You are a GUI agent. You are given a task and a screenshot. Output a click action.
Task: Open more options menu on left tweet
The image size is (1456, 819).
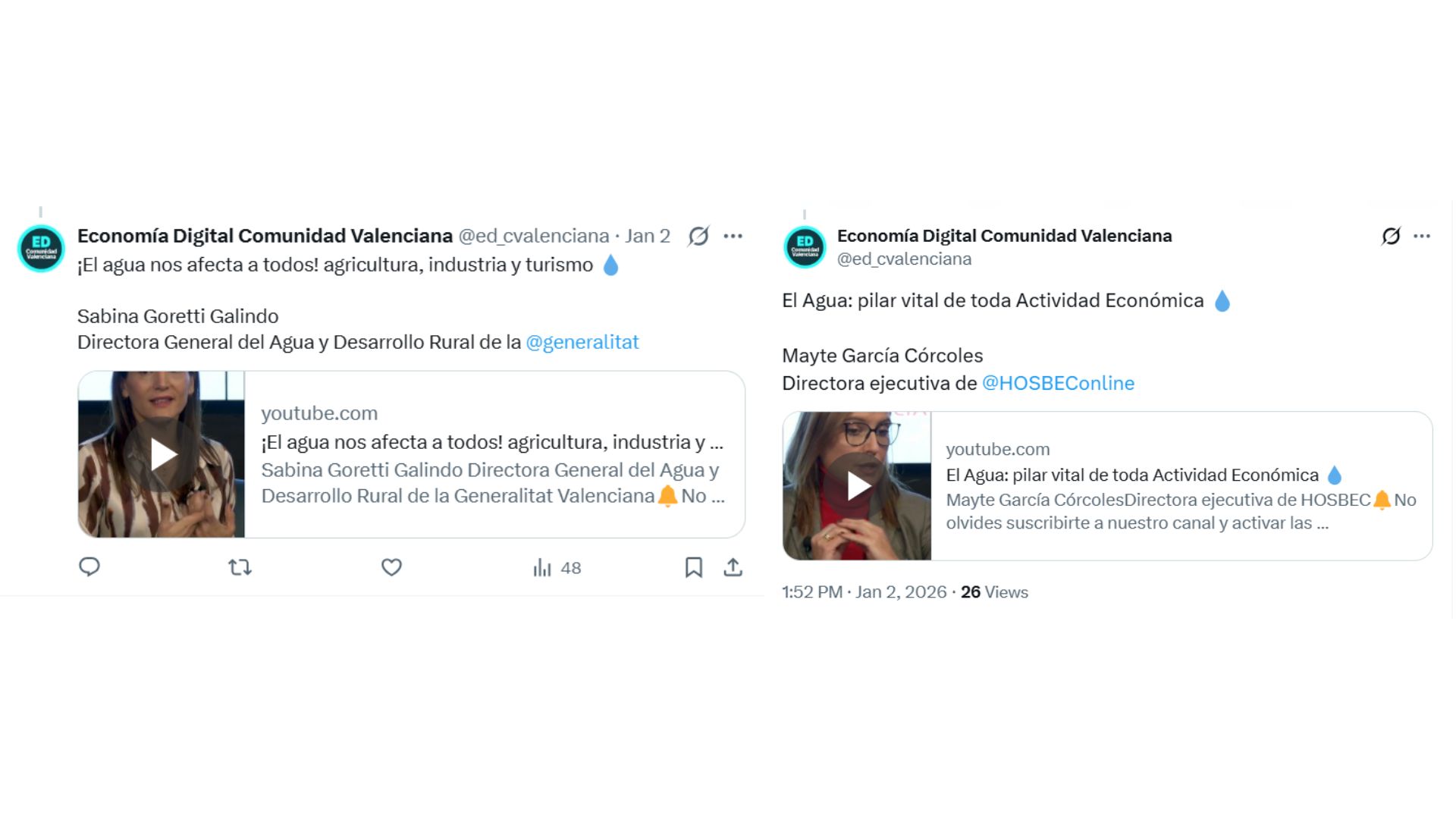(x=733, y=237)
